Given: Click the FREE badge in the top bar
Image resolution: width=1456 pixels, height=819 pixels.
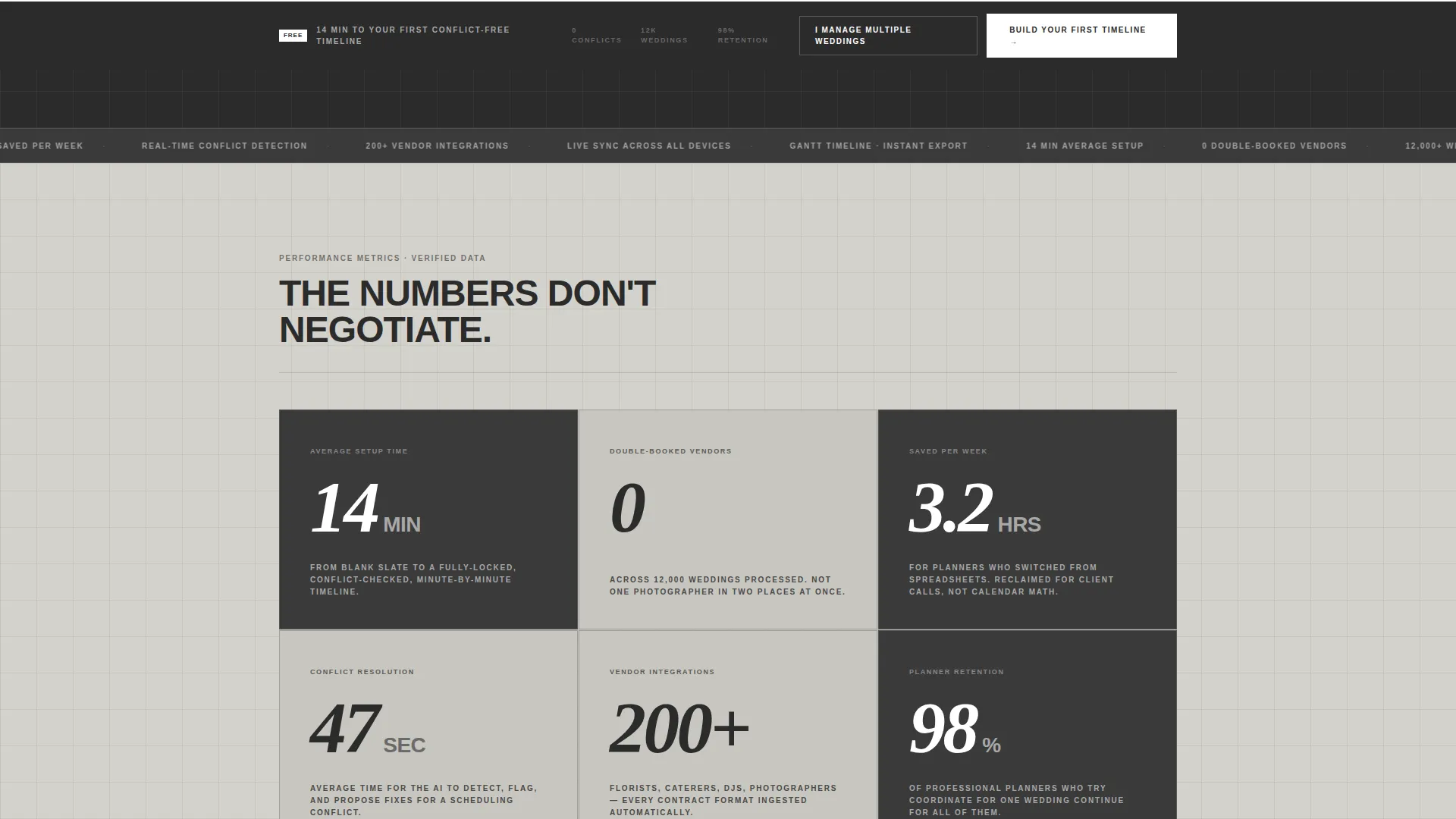Looking at the screenshot, I should pyautogui.click(x=293, y=36).
